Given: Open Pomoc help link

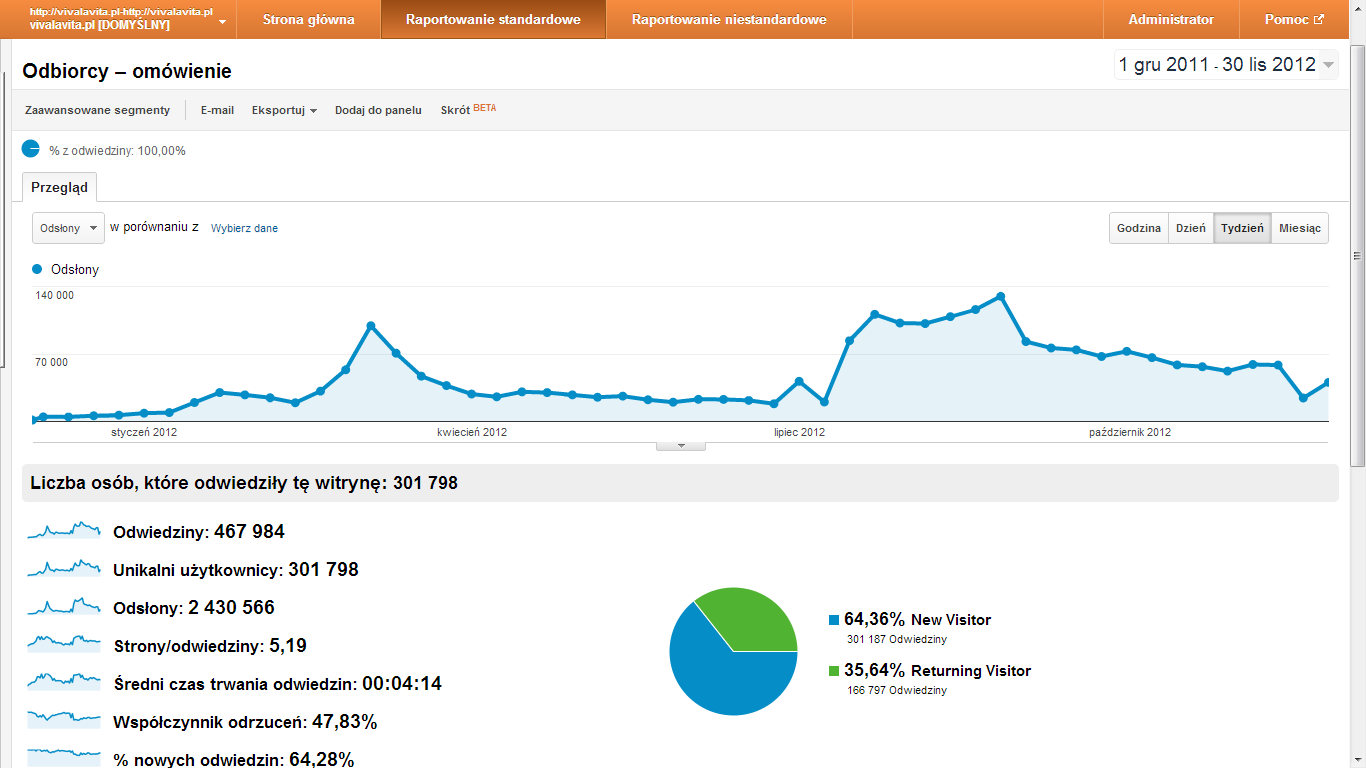Looking at the screenshot, I should pyautogui.click(x=1294, y=19).
